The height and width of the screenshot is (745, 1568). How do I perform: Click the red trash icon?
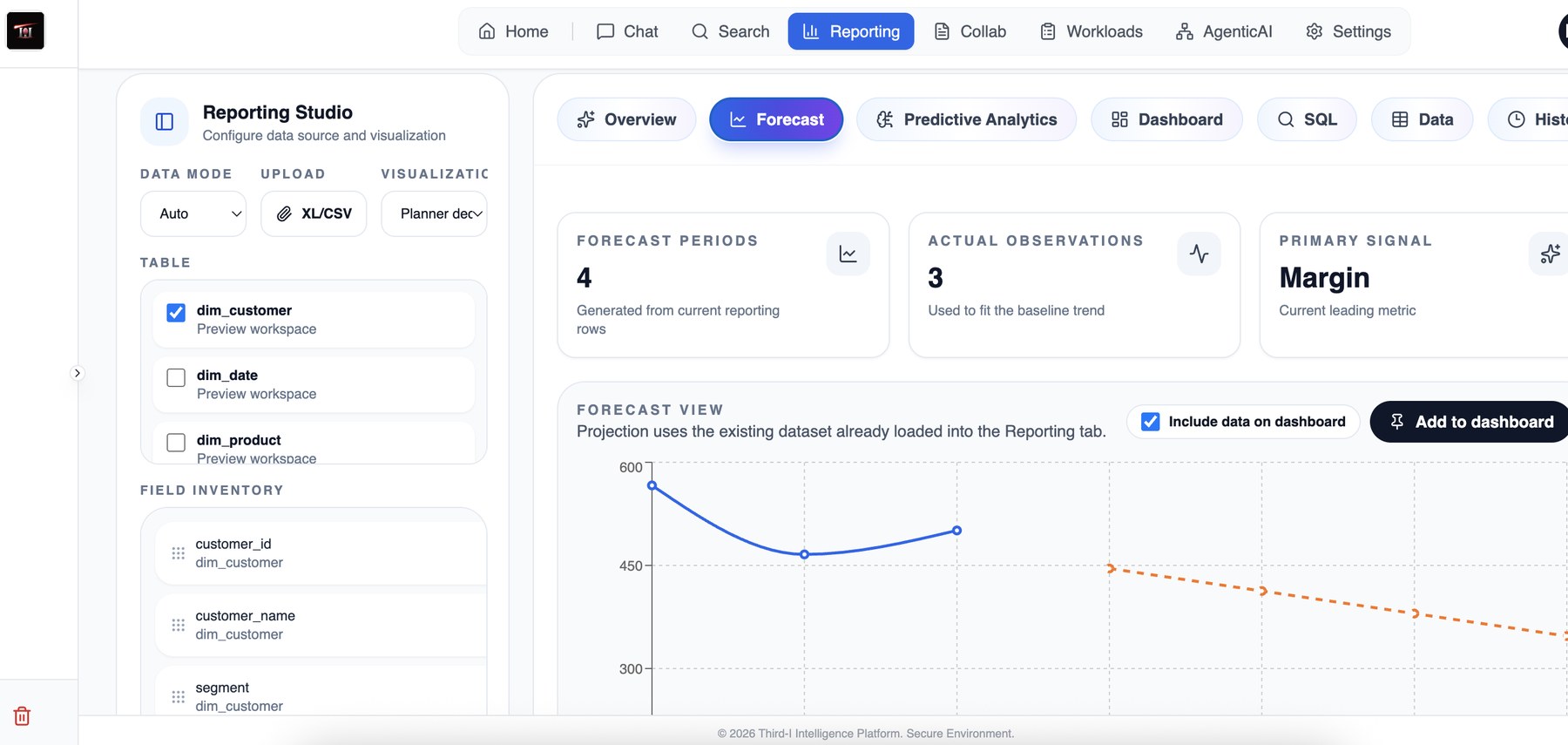point(22,716)
